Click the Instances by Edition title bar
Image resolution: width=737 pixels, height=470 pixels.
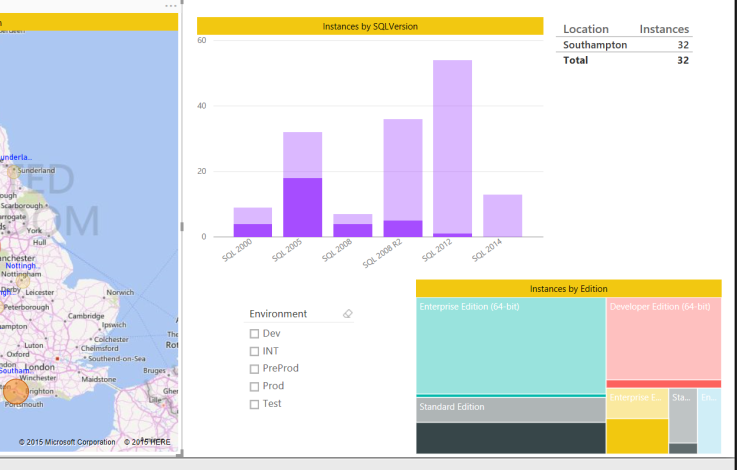[568, 288]
